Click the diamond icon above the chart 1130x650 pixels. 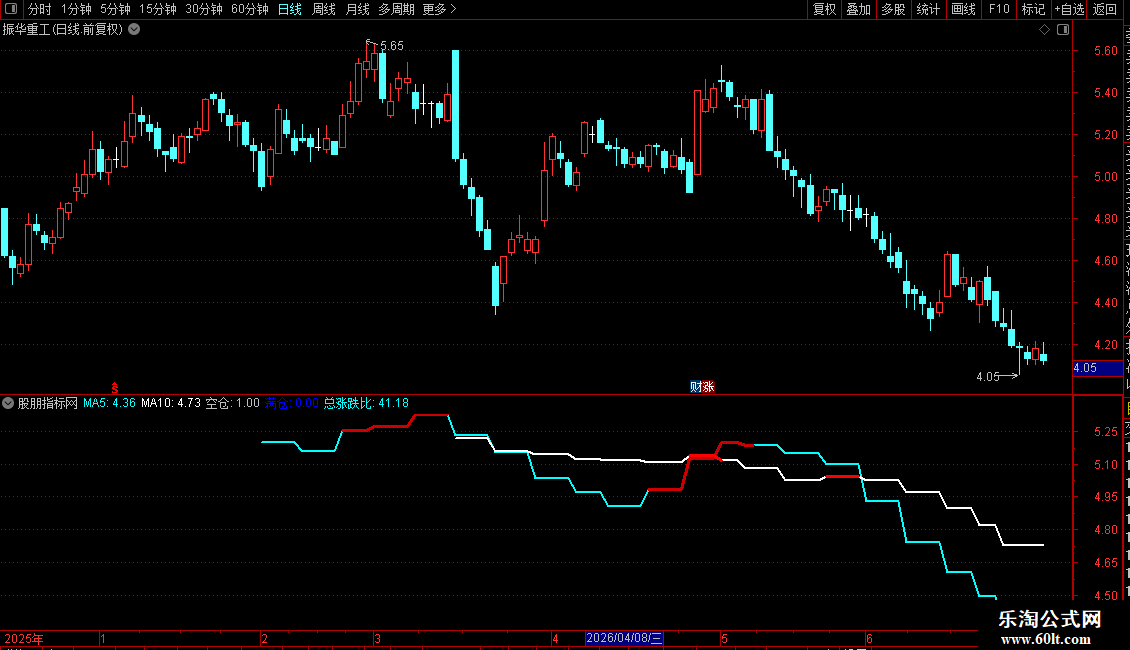pyautogui.click(x=1044, y=30)
